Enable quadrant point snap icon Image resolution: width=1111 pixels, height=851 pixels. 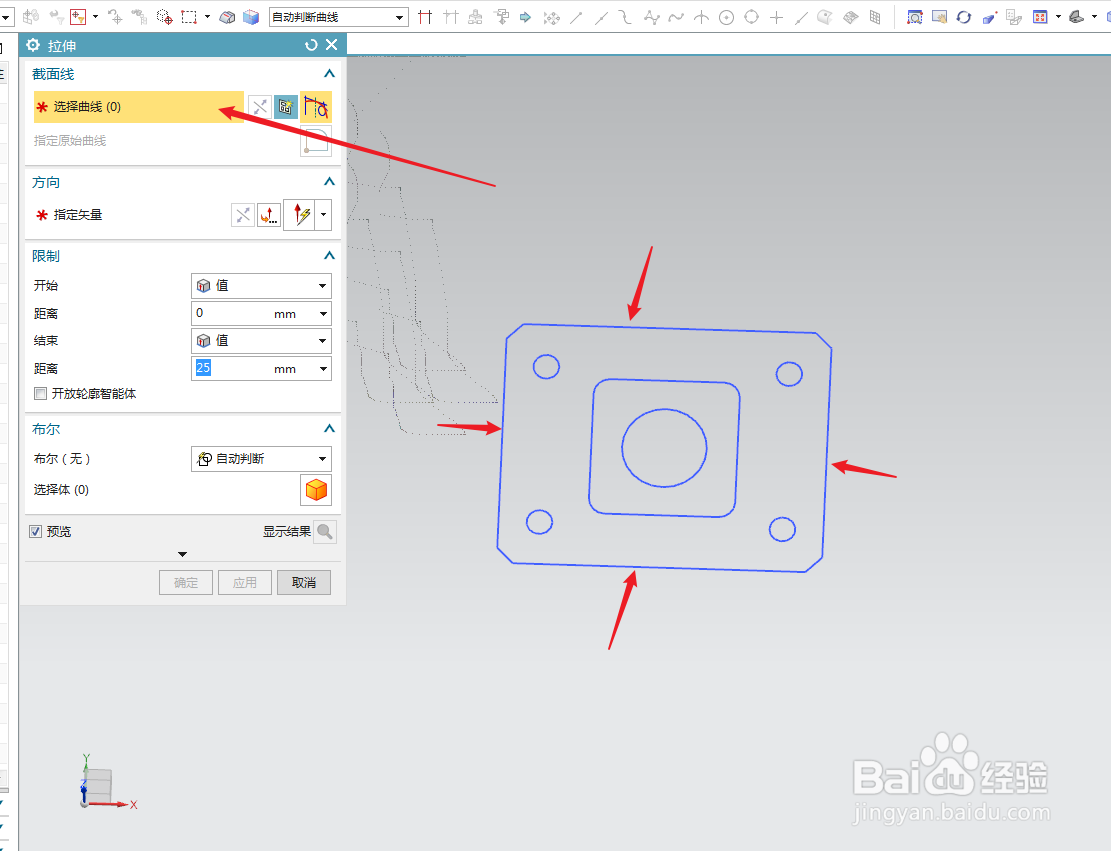point(752,17)
